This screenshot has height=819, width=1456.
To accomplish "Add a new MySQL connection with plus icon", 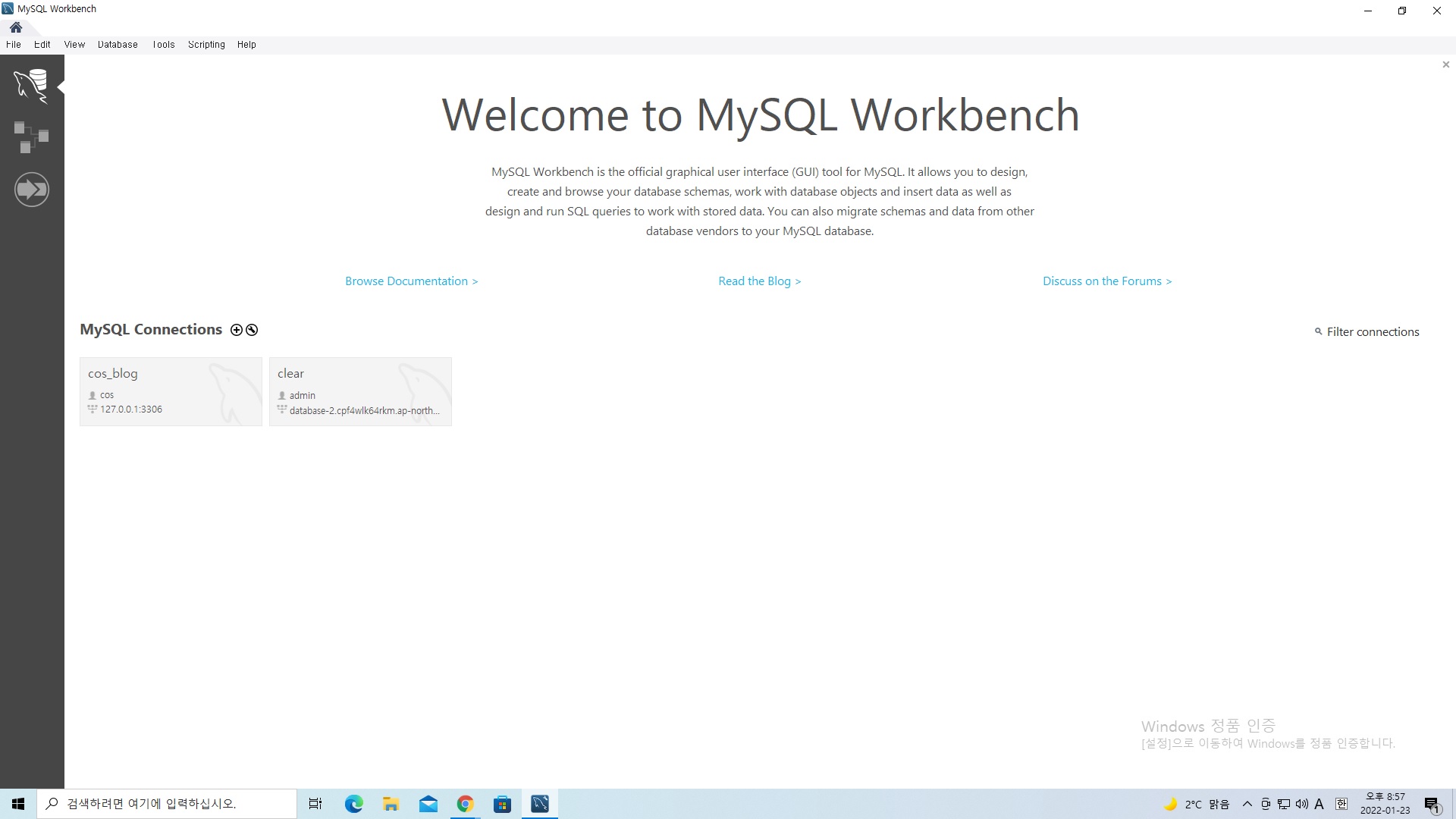I will 237,330.
